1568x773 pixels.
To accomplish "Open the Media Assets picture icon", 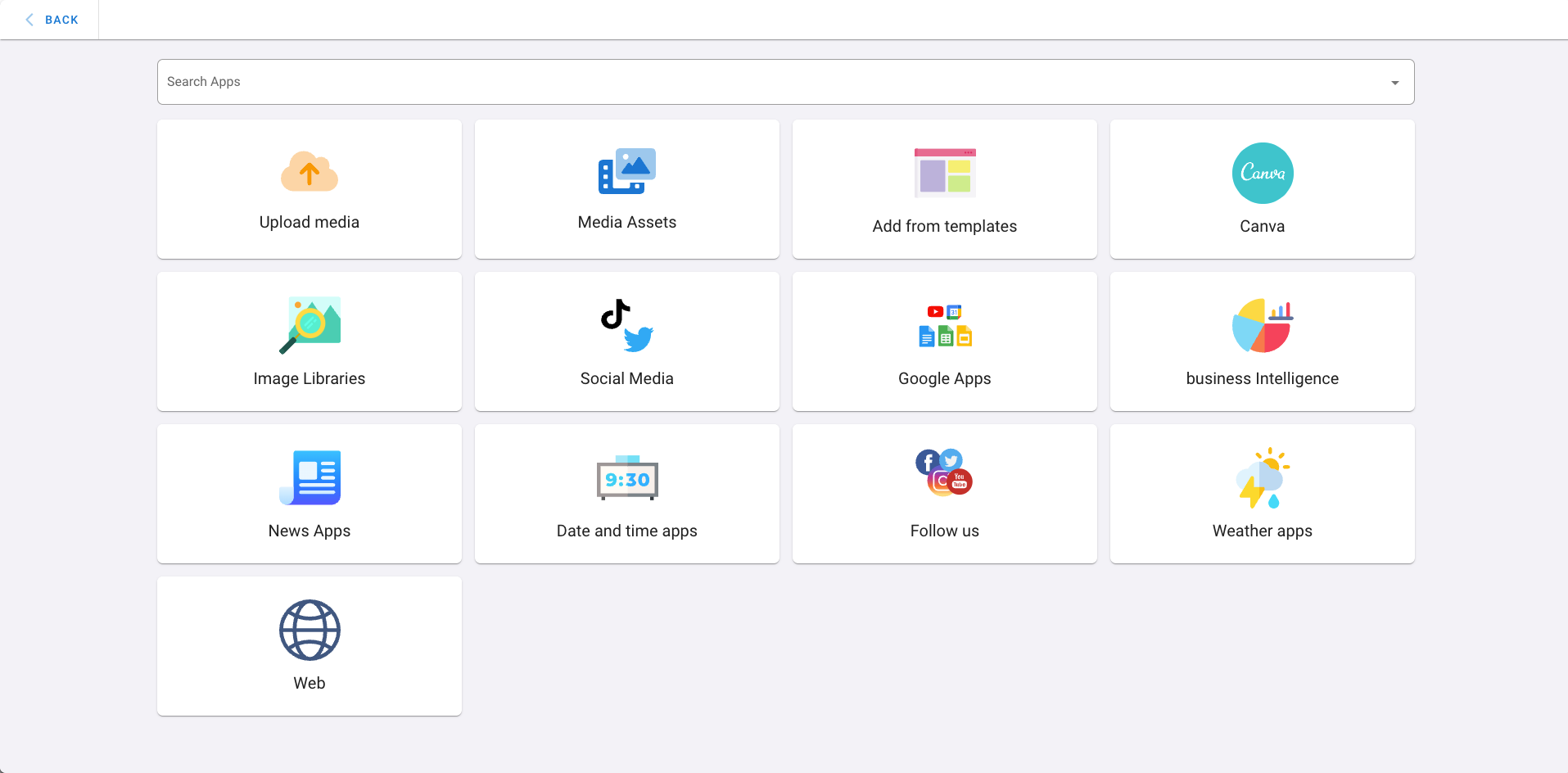I will [x=627, y=171].
